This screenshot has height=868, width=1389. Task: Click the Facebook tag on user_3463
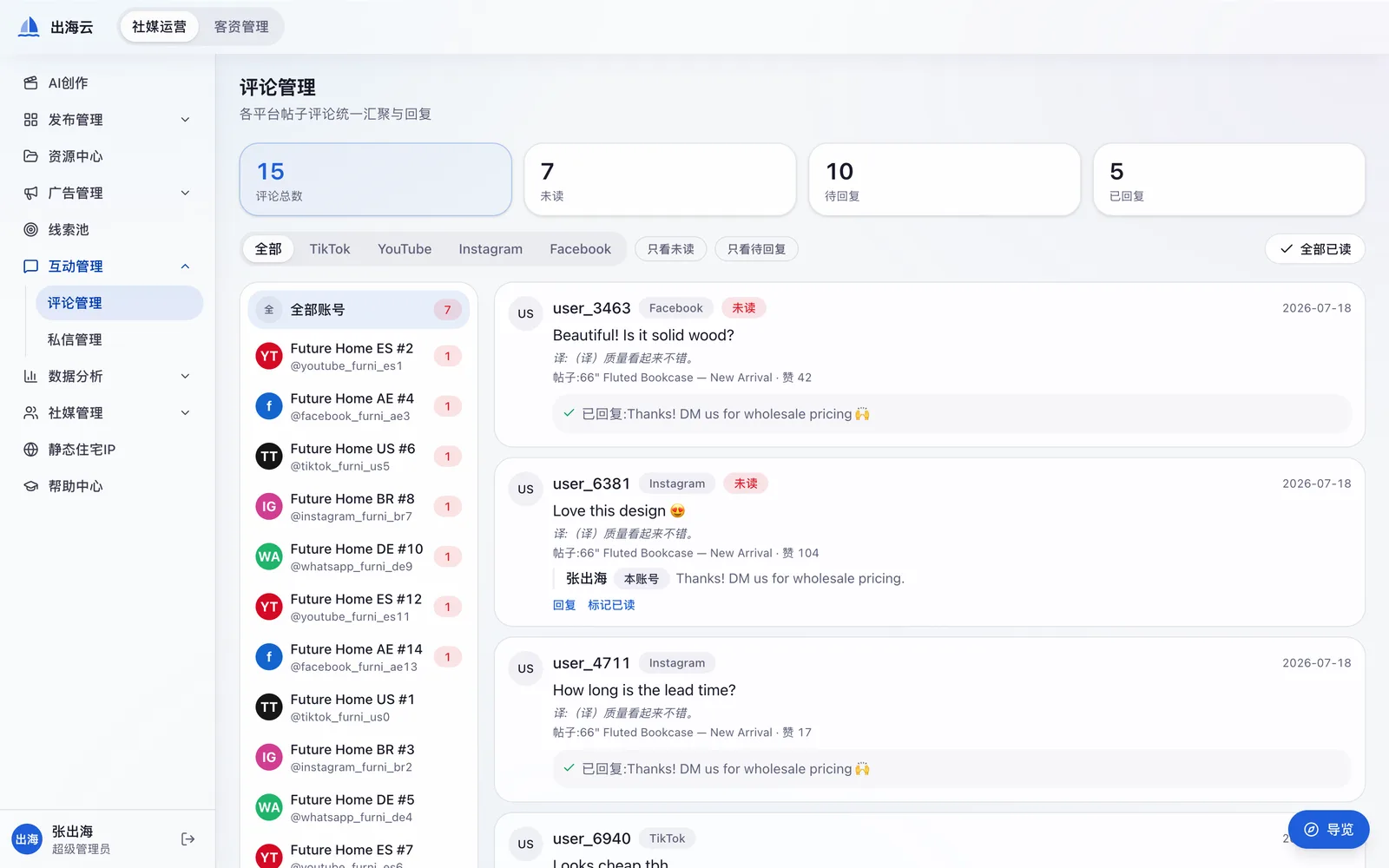click(x=675, y=308)
